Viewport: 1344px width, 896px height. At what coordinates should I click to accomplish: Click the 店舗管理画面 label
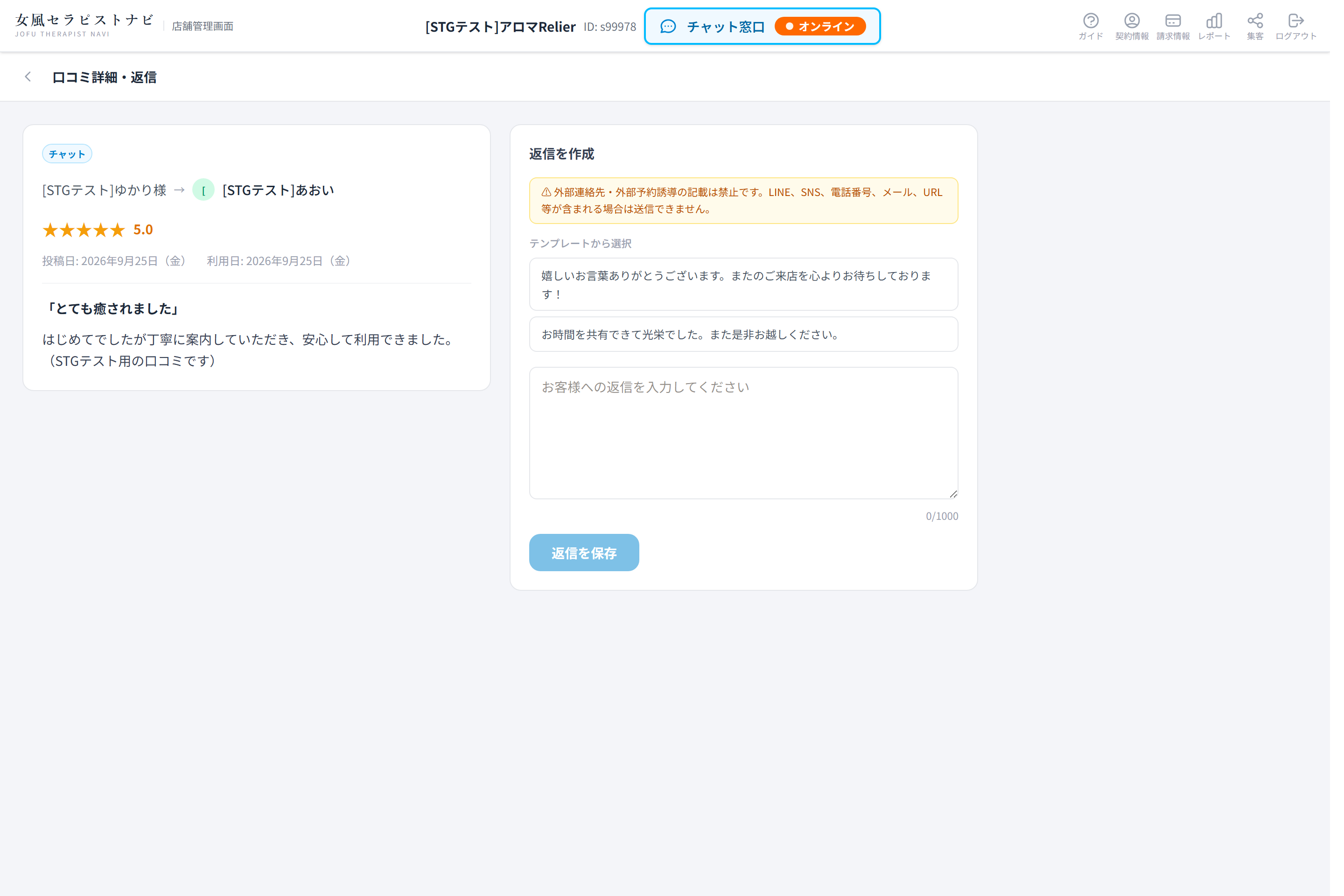tap(204, 26)
